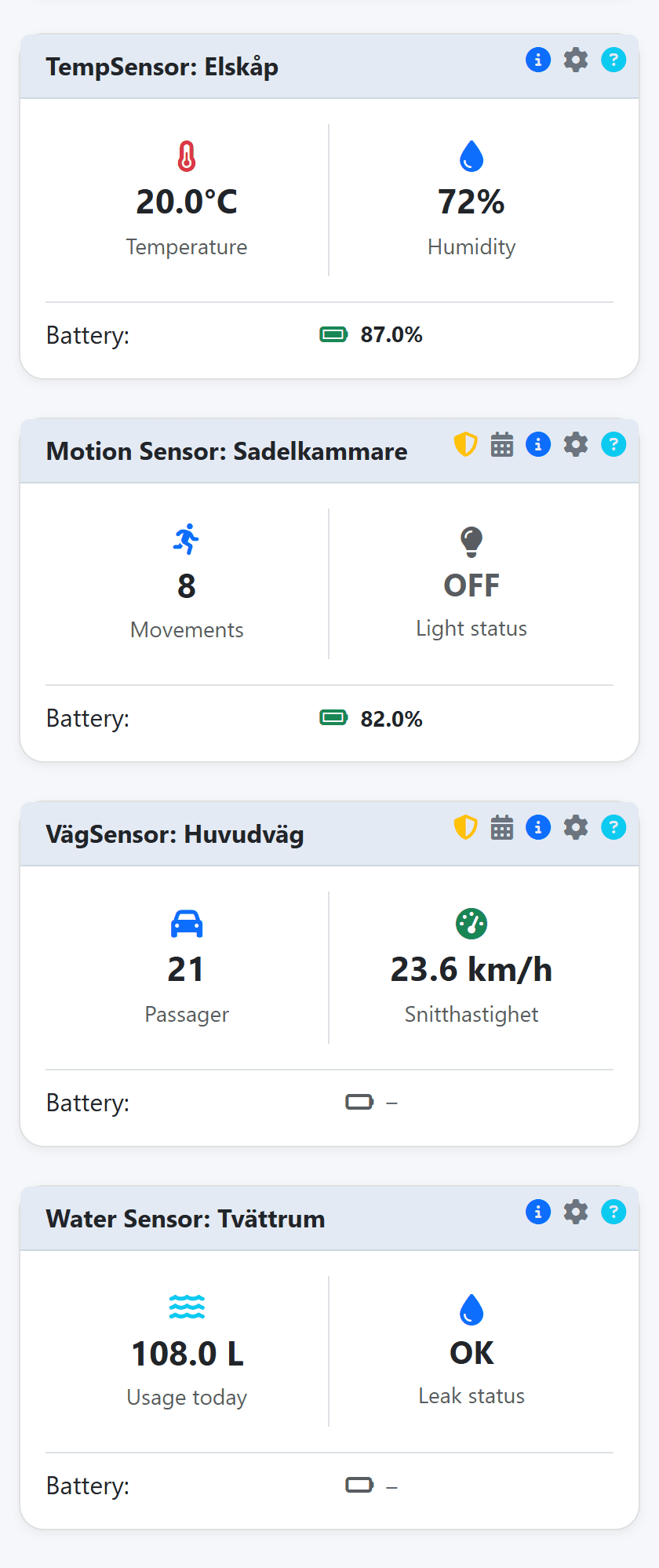Show info for VägSensor Huvudväg
Screen dimensions: 659x1568
click(538, 827)
